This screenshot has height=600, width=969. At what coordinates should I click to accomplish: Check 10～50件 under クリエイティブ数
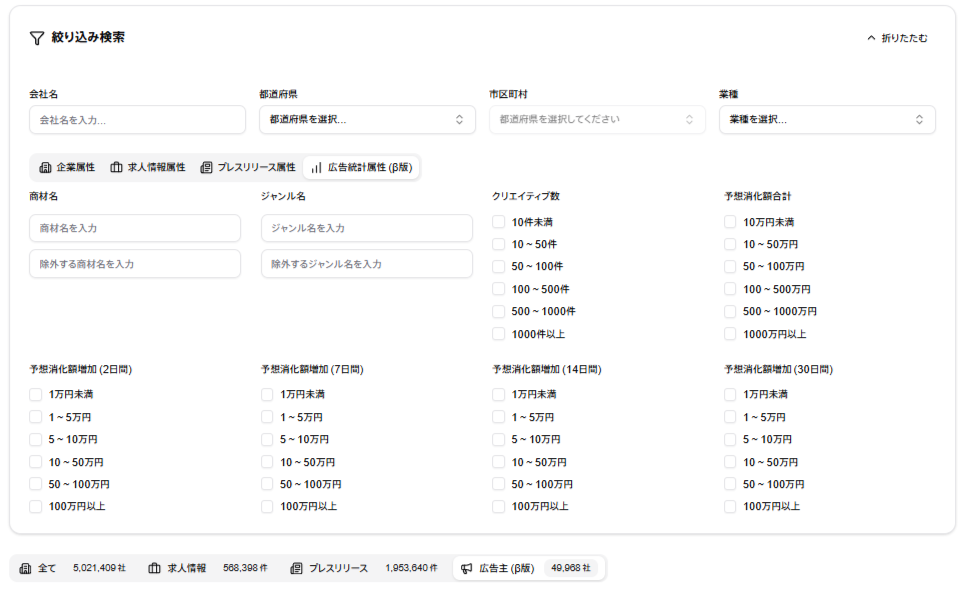coord(499,244)
